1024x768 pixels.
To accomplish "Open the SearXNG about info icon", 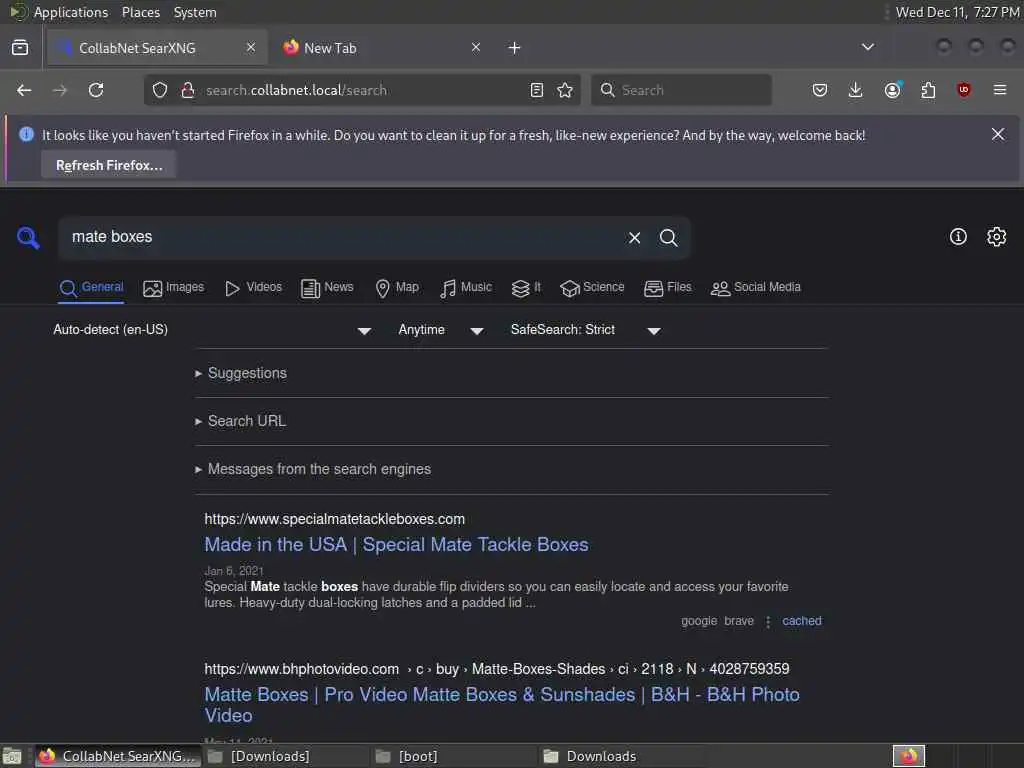I will (958, 236).
